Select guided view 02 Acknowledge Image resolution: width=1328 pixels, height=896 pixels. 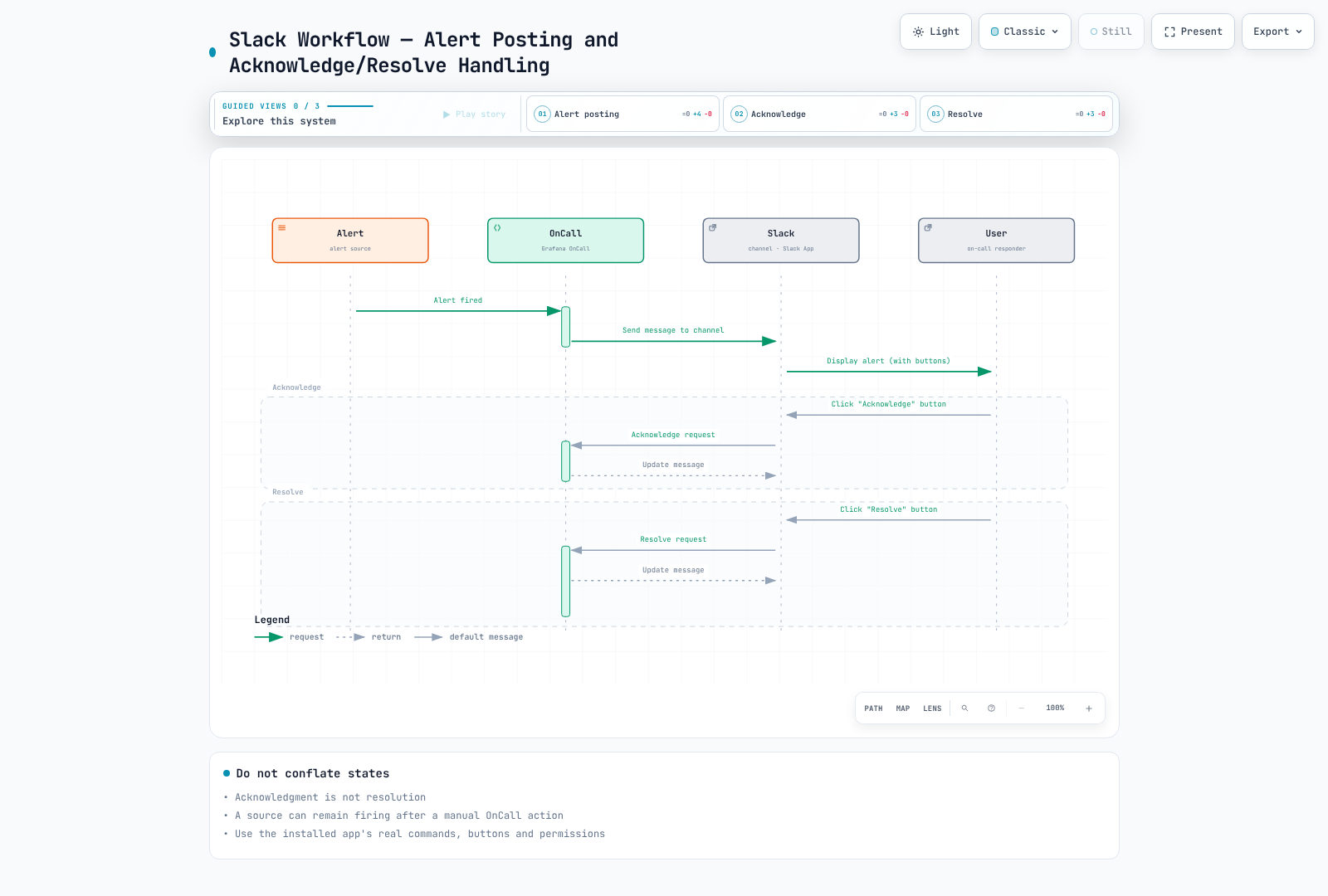pyautogui.click(x=819, y=114)
